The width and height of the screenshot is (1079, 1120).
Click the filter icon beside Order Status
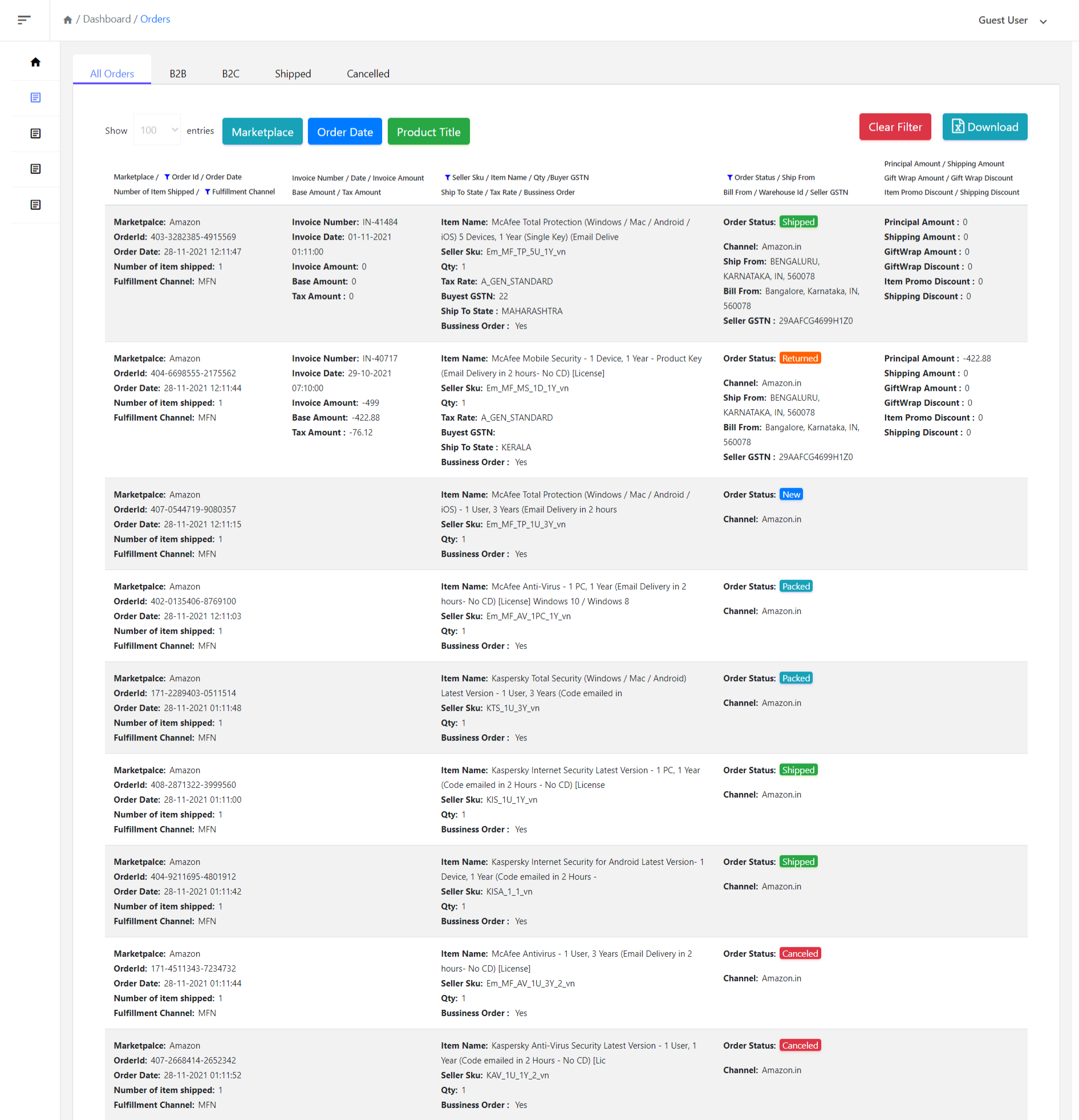click(729, 177)
